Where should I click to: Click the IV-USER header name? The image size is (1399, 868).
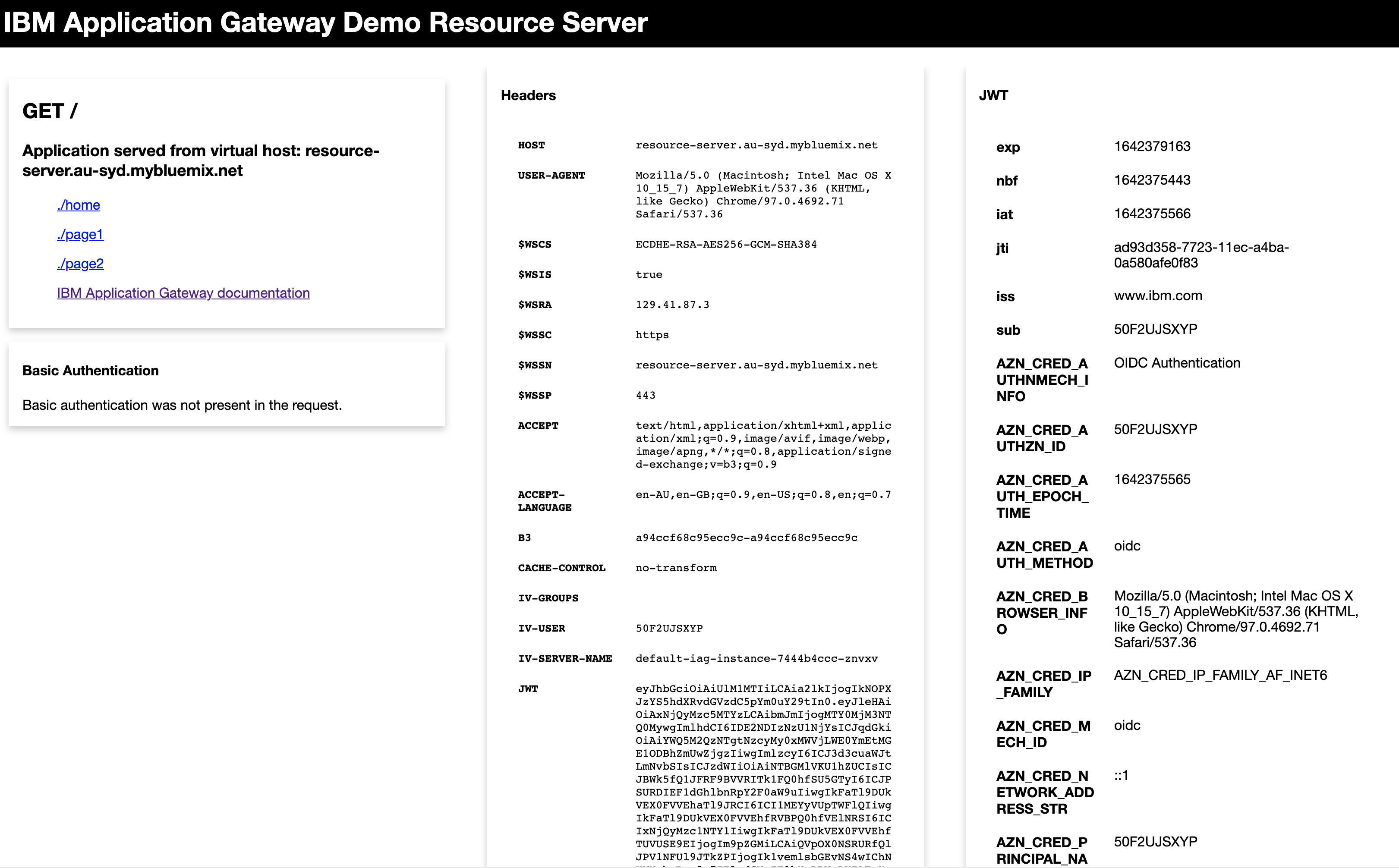pyautogui.click(x=541, y=629)
